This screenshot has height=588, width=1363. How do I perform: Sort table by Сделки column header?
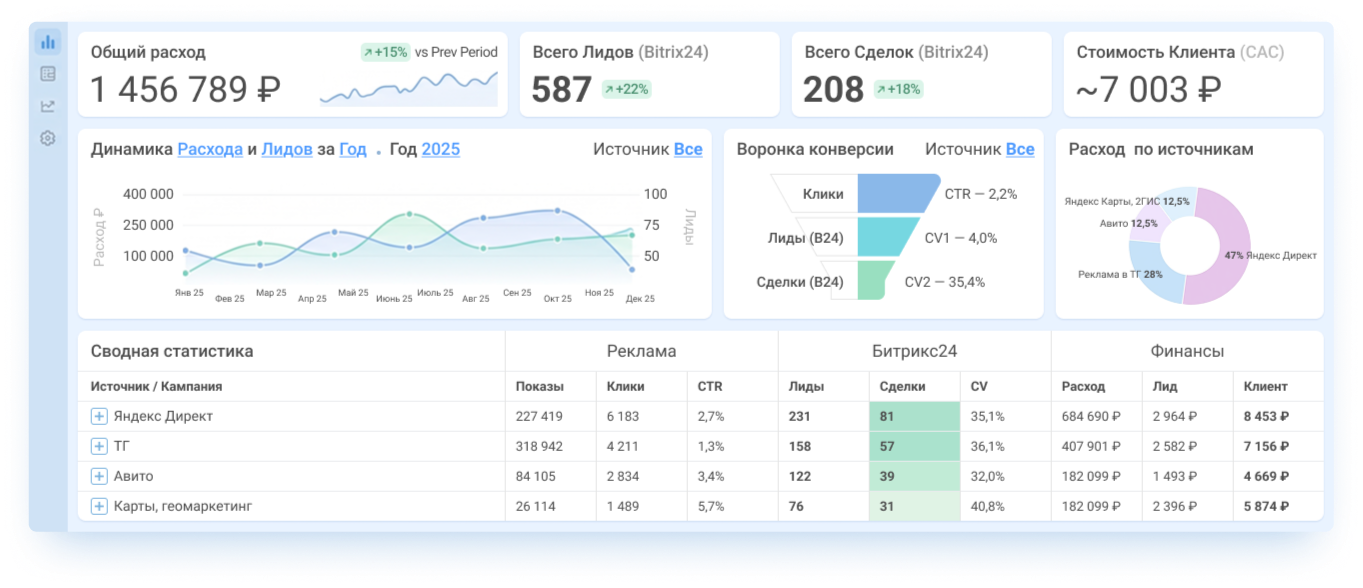coord(903,386)
